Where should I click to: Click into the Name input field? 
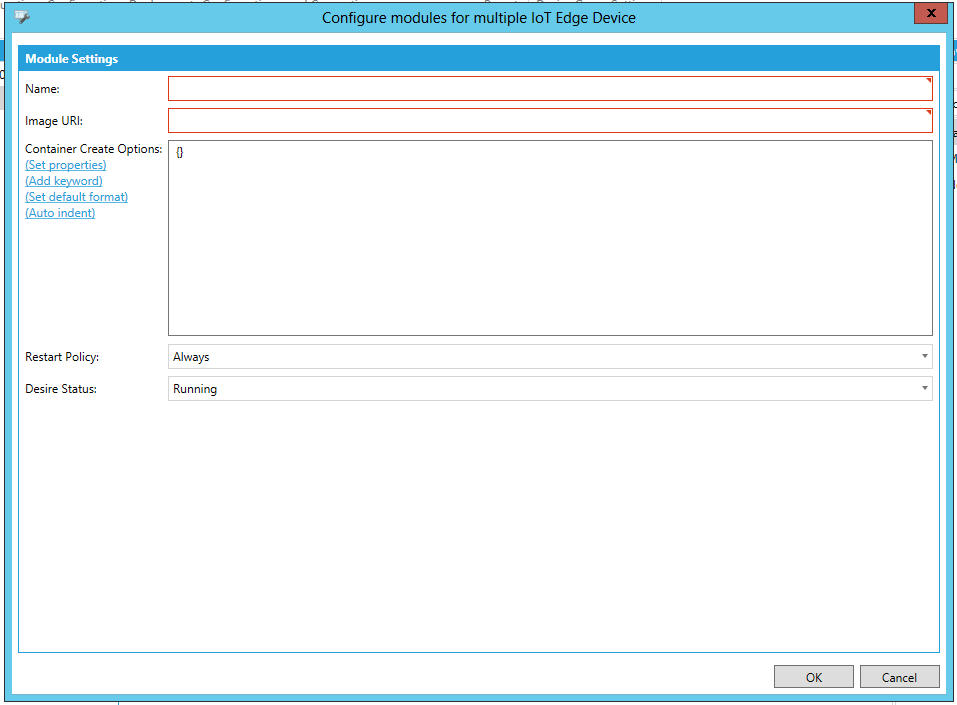tap(550, 89)
